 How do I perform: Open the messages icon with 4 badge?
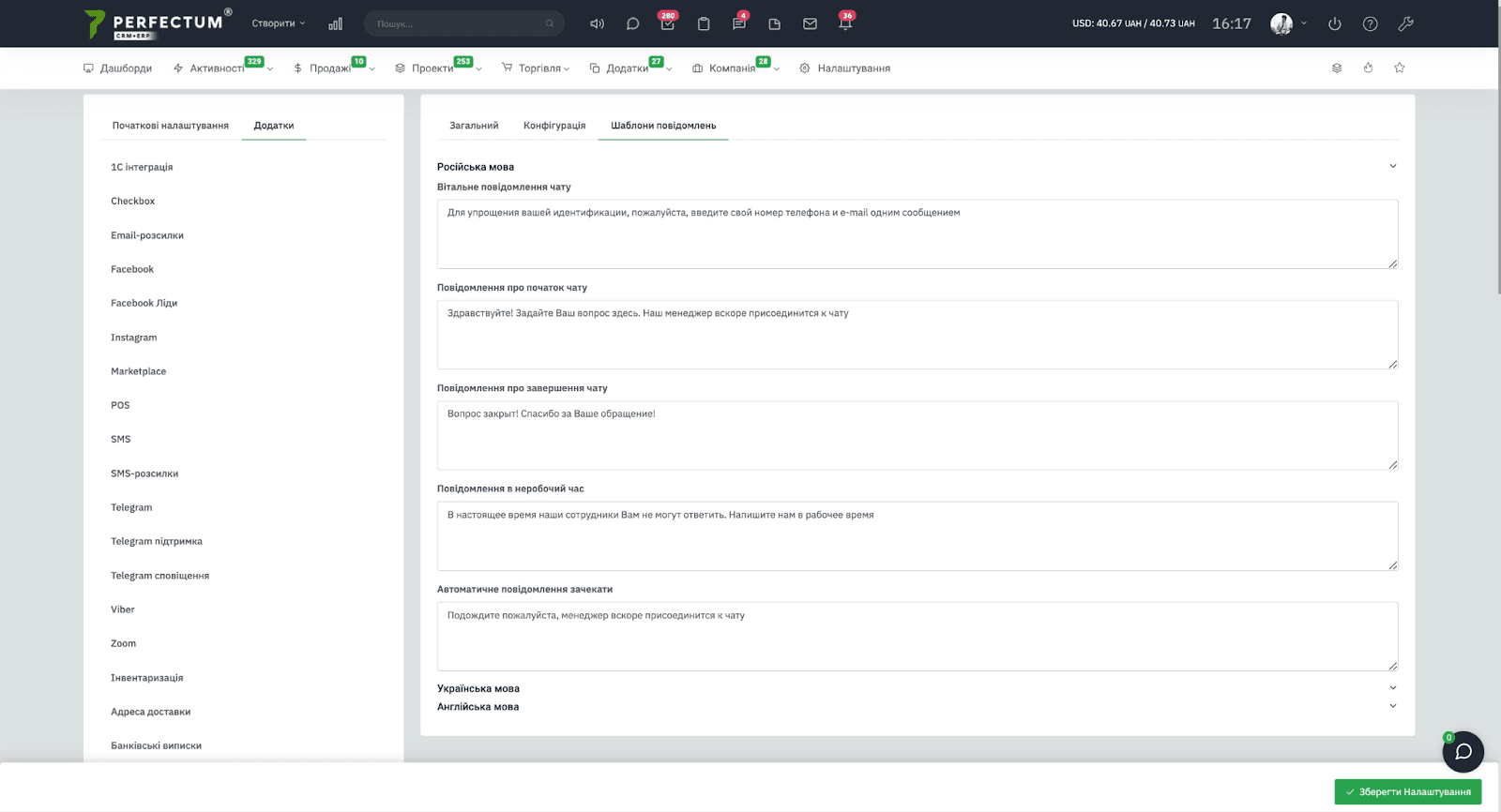click(739, 23)
